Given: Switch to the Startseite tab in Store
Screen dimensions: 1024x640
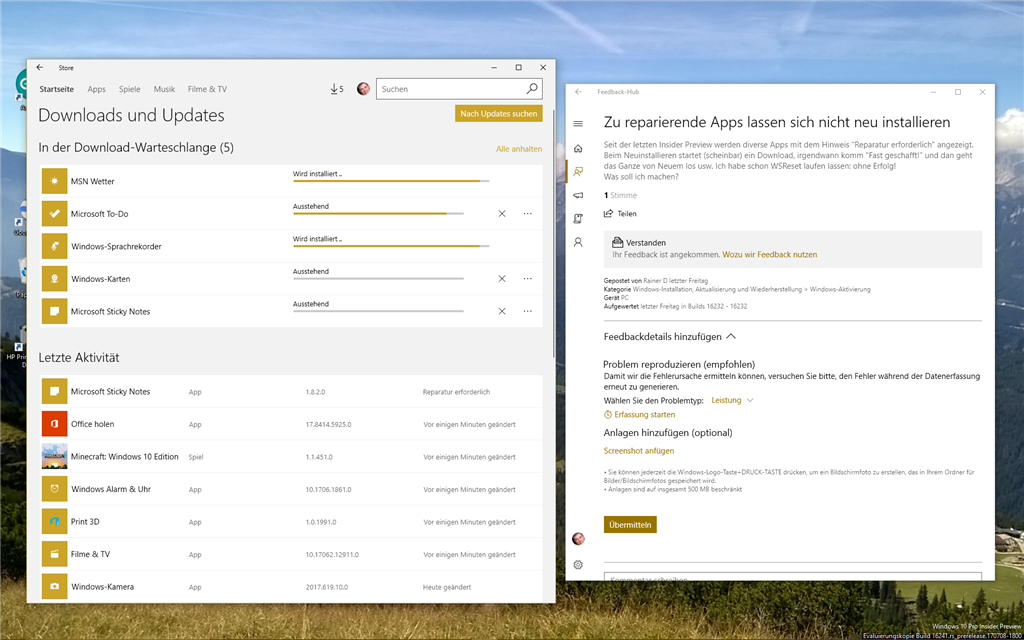Looking at the screenshot, I should 56,89.
